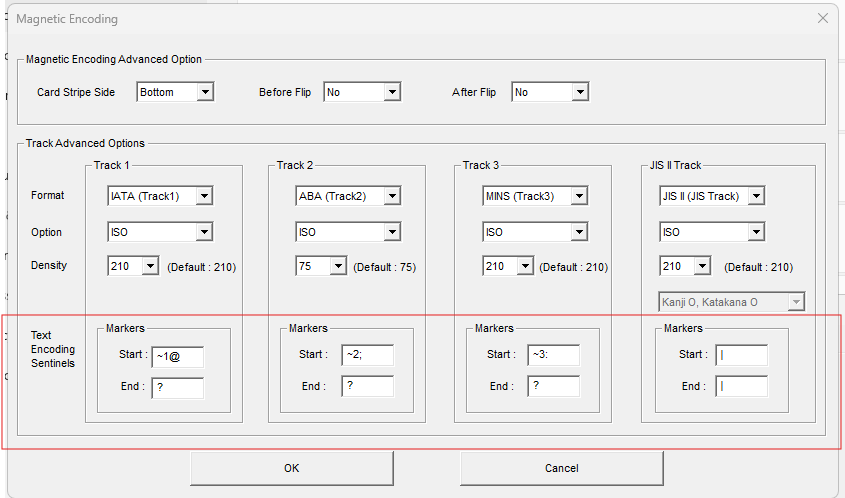
Task: Click the Option row label
Action: coord(46,232)
